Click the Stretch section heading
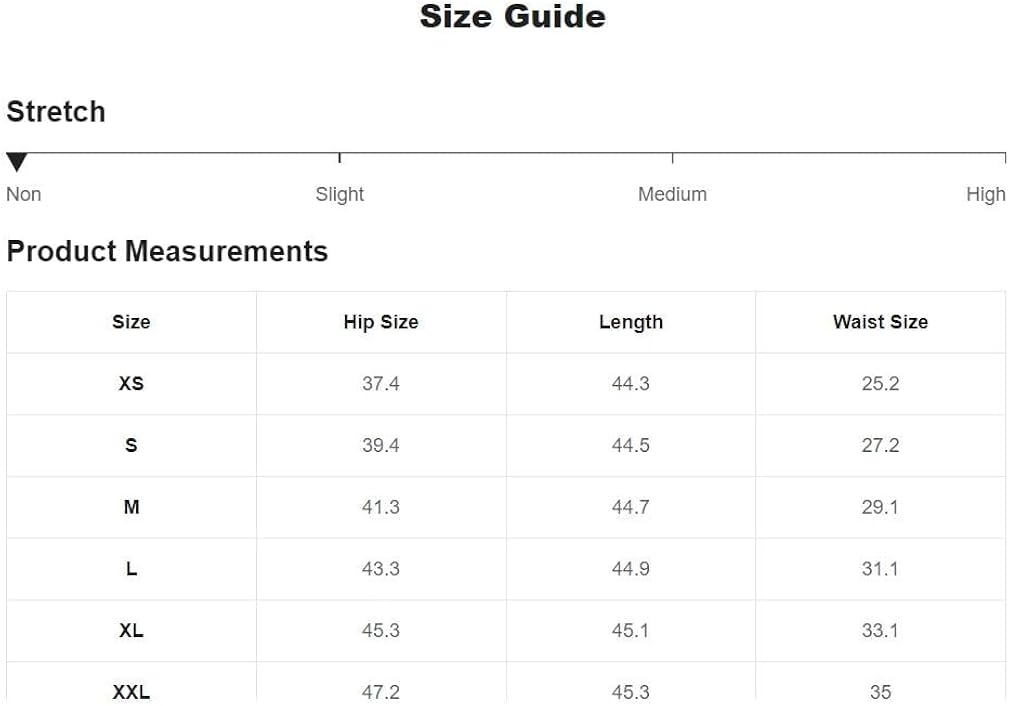The height and width of the screenshot is (706, 1009). (x=56, y=111)
